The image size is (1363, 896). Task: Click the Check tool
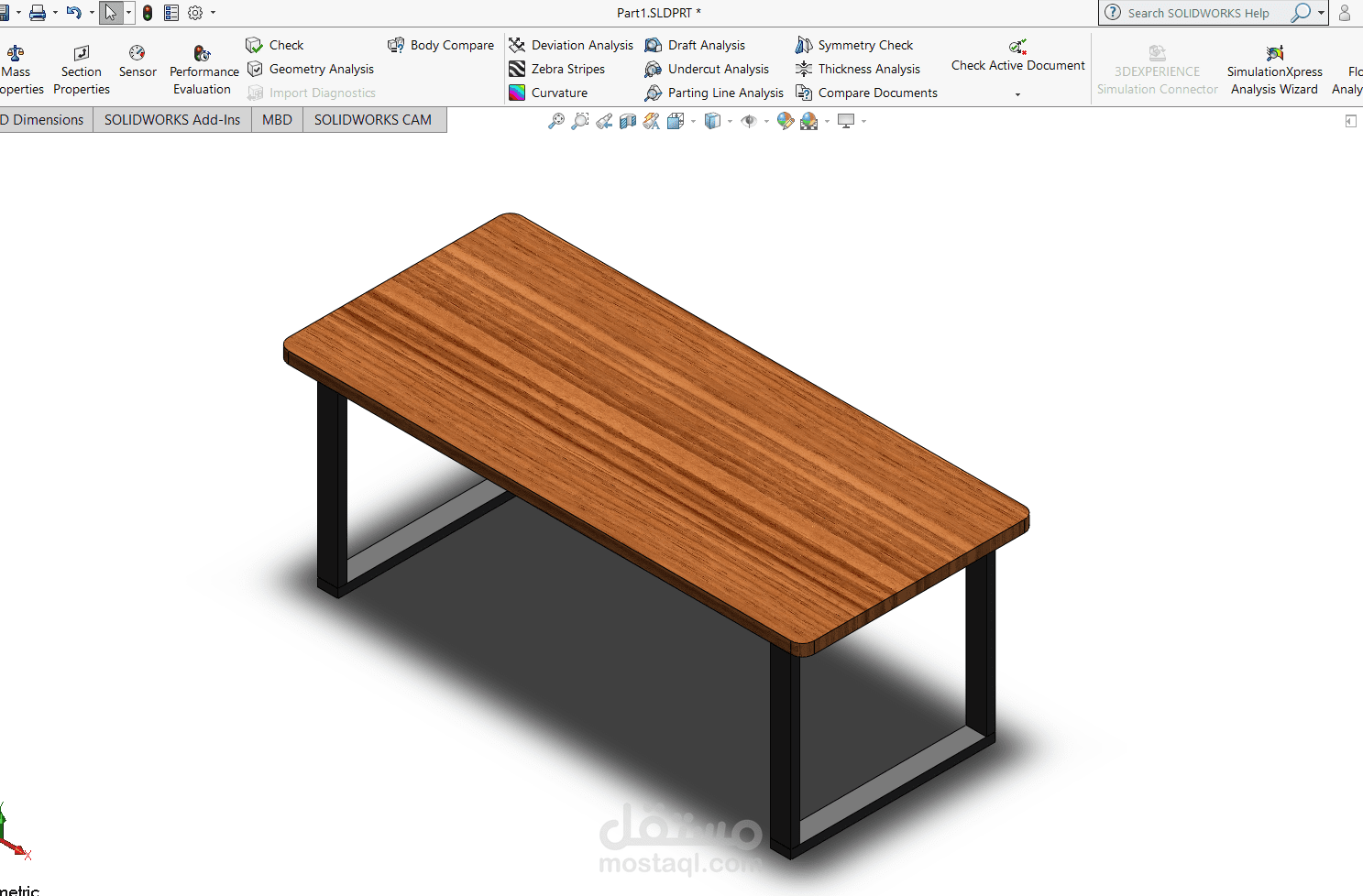click(274, 45)
